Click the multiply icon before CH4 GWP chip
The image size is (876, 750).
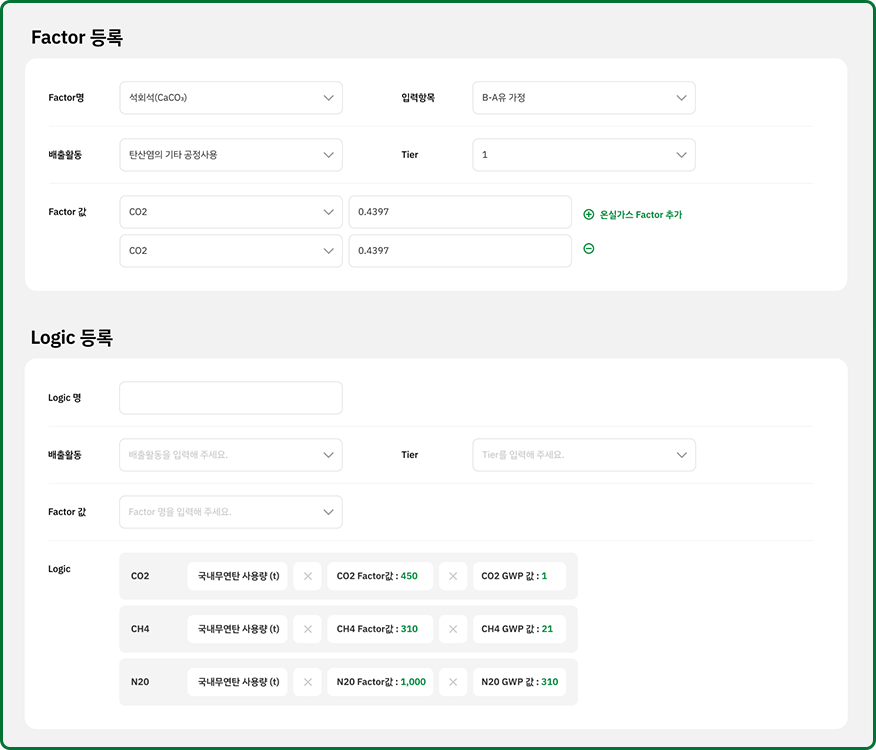click(x=453, y=629)
